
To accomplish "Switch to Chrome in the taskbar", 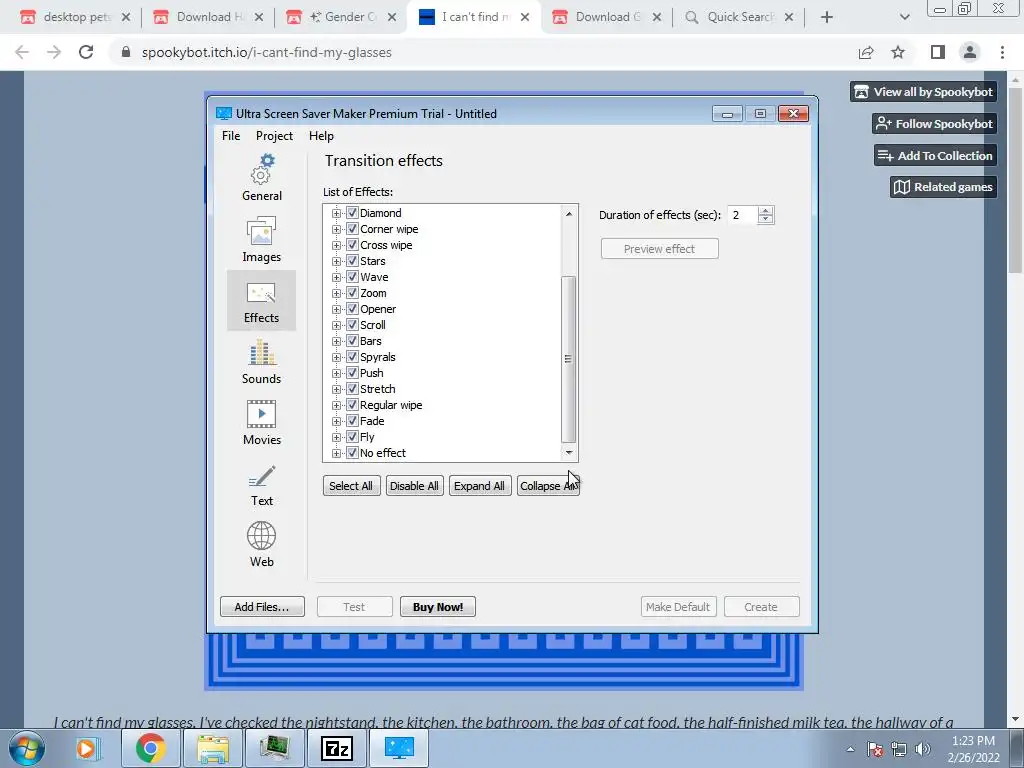I will (x=150, y=748).
